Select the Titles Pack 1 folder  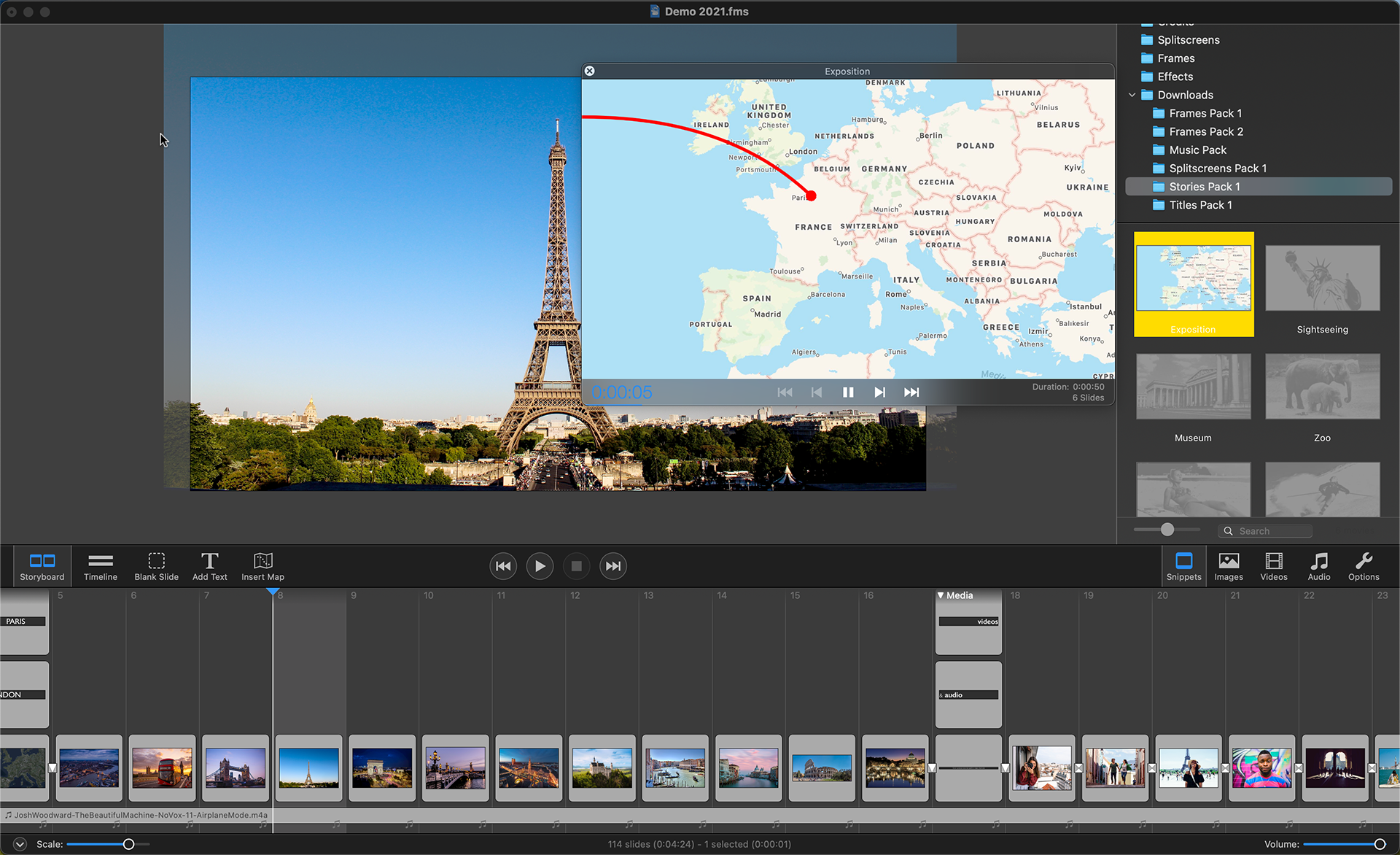tap(1200, 205)
